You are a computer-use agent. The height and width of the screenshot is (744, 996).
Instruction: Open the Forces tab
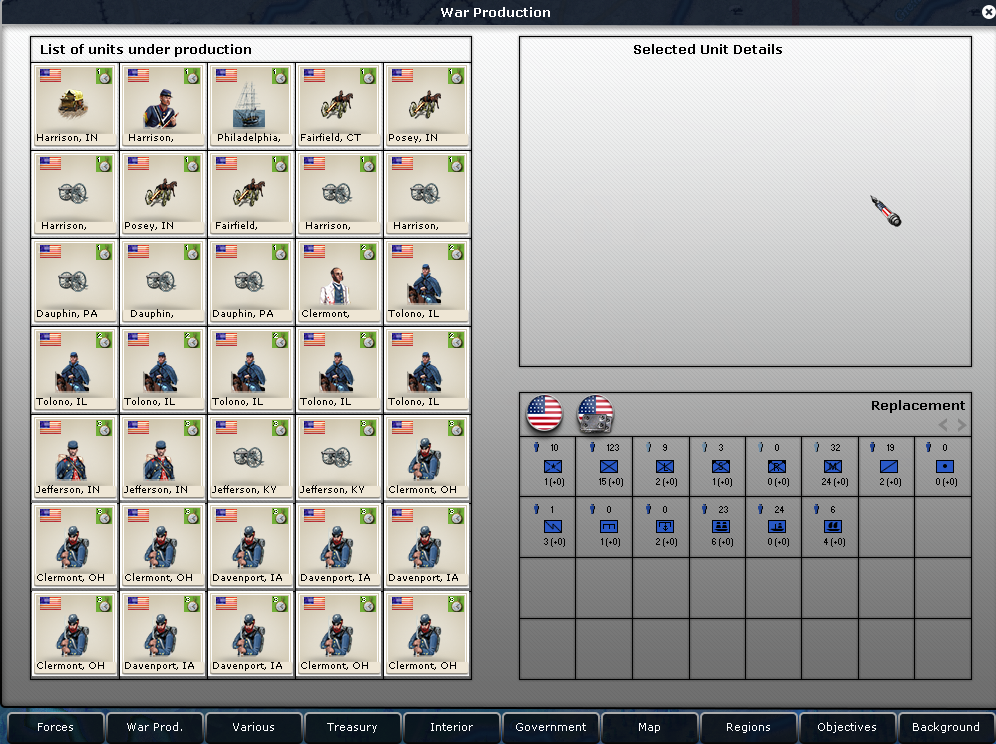tap(54, 727)
